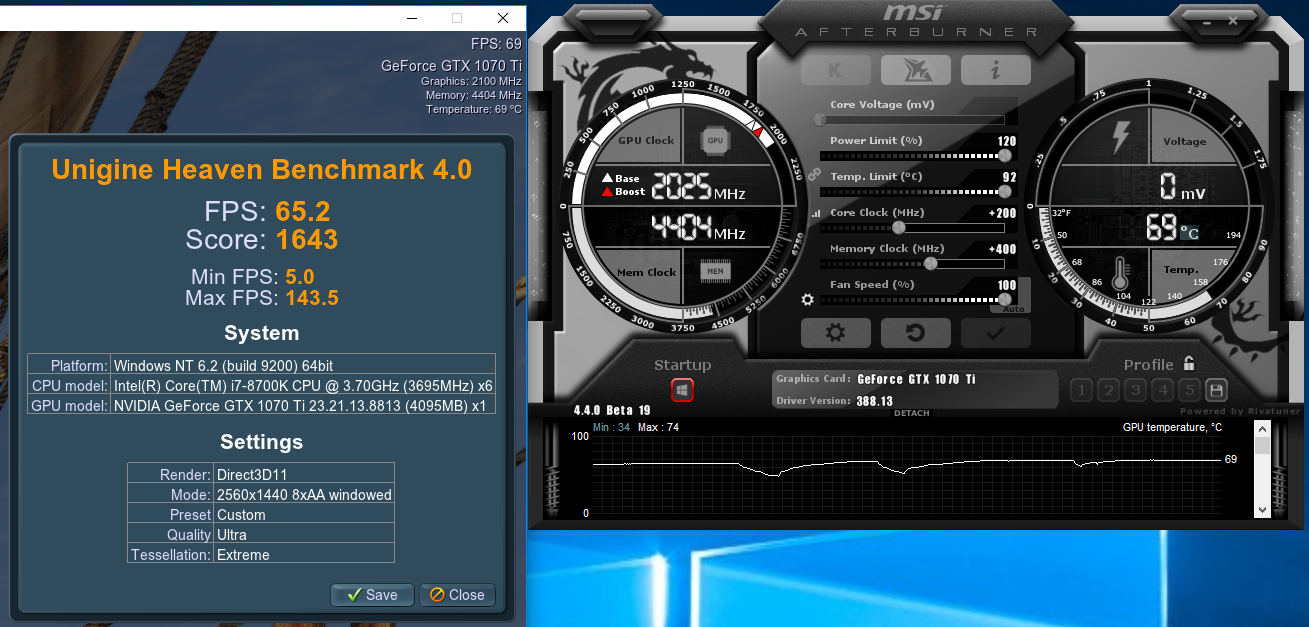The height and width of the screenshot is (627, 1309).
Task: Close the Unigine Heaven window with X
Action: tap(503, 18)
